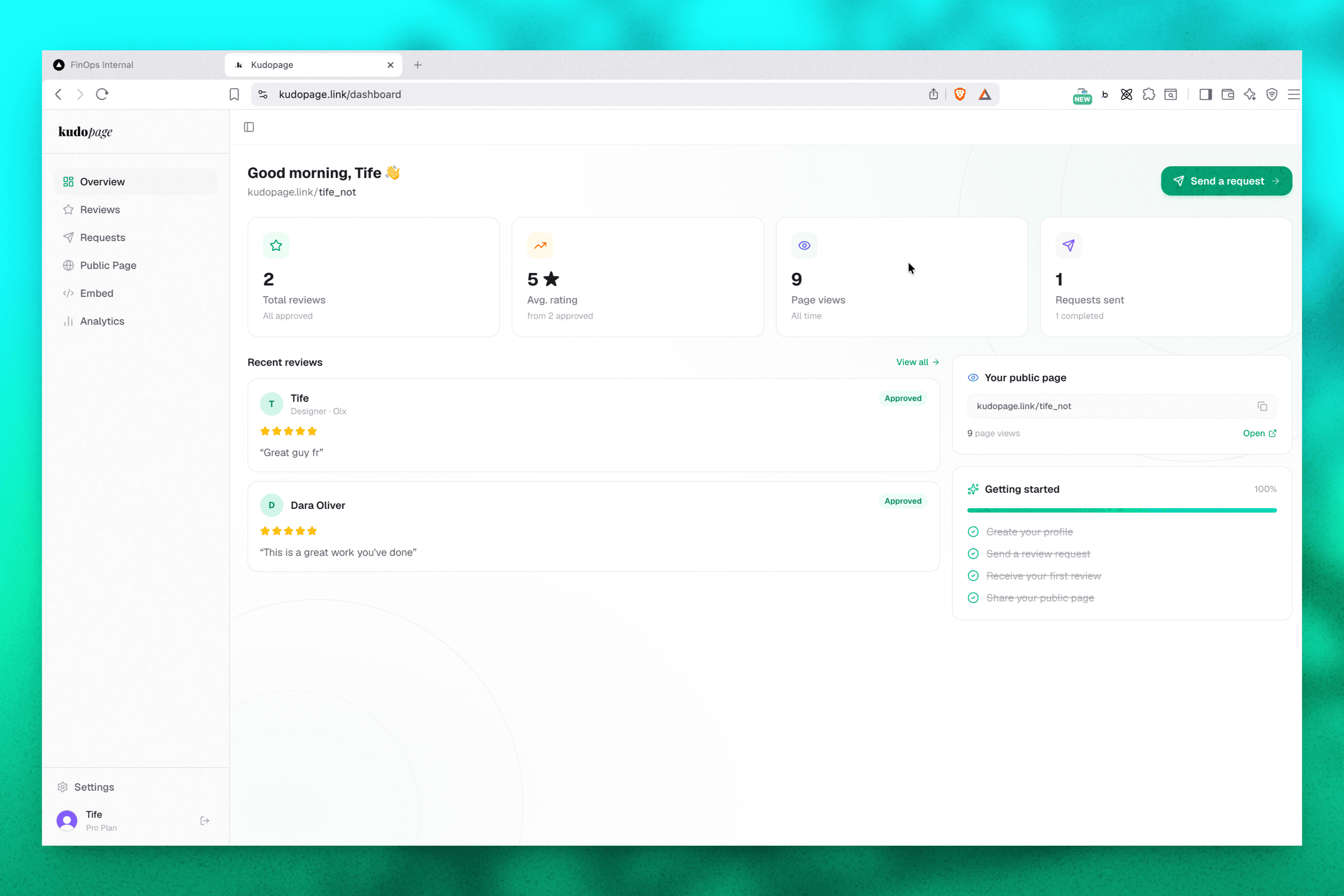This screenshot has height=896, width=1344.
Task: Click the Brave Rewards triangle icon
Action: 985,94
